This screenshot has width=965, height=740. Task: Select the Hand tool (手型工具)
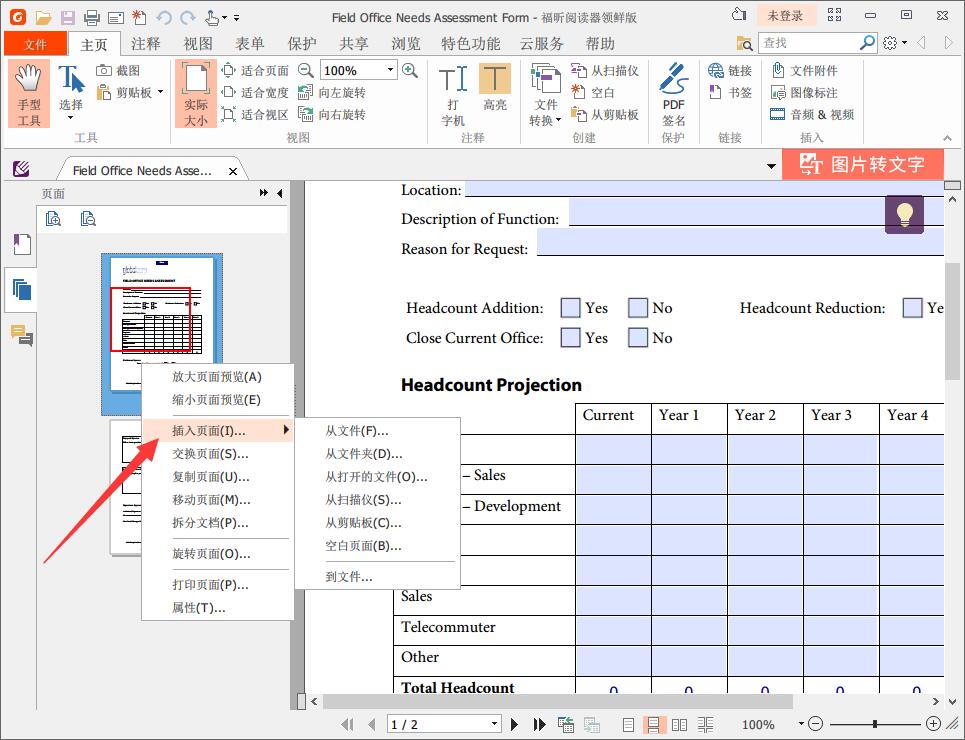[28, 94]
